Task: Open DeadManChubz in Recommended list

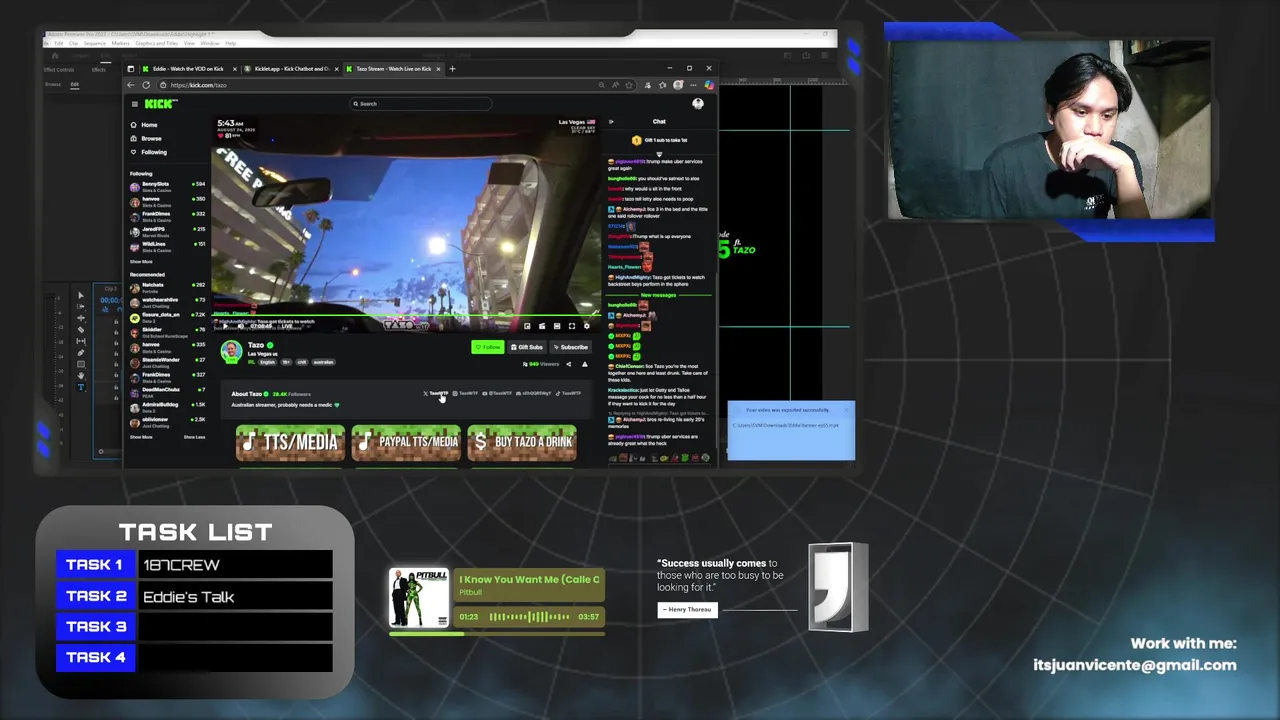Action: point(168,394)
